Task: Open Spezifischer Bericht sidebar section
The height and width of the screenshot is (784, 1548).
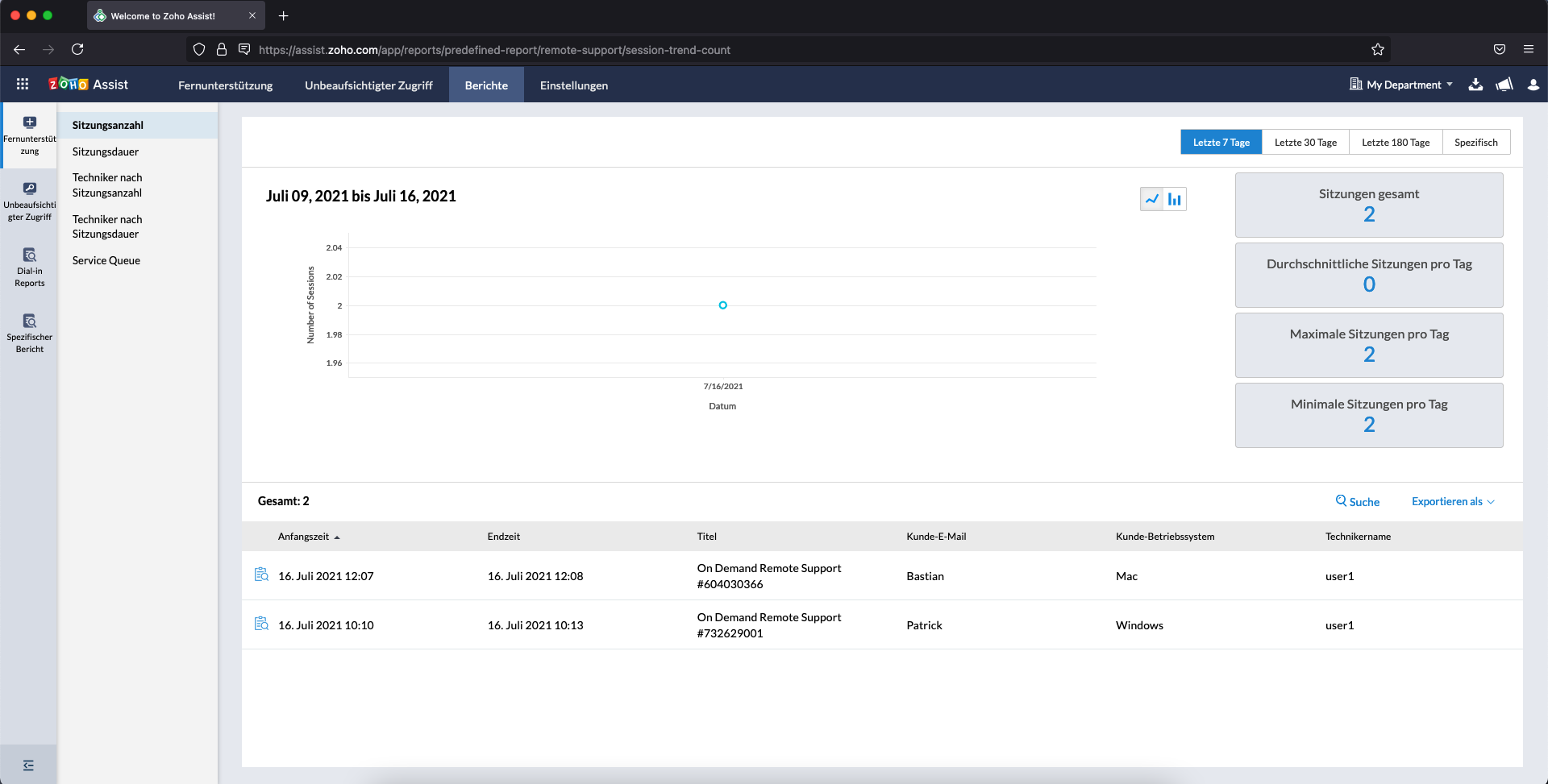Action: pyautogui.click(x=30, y=334)
